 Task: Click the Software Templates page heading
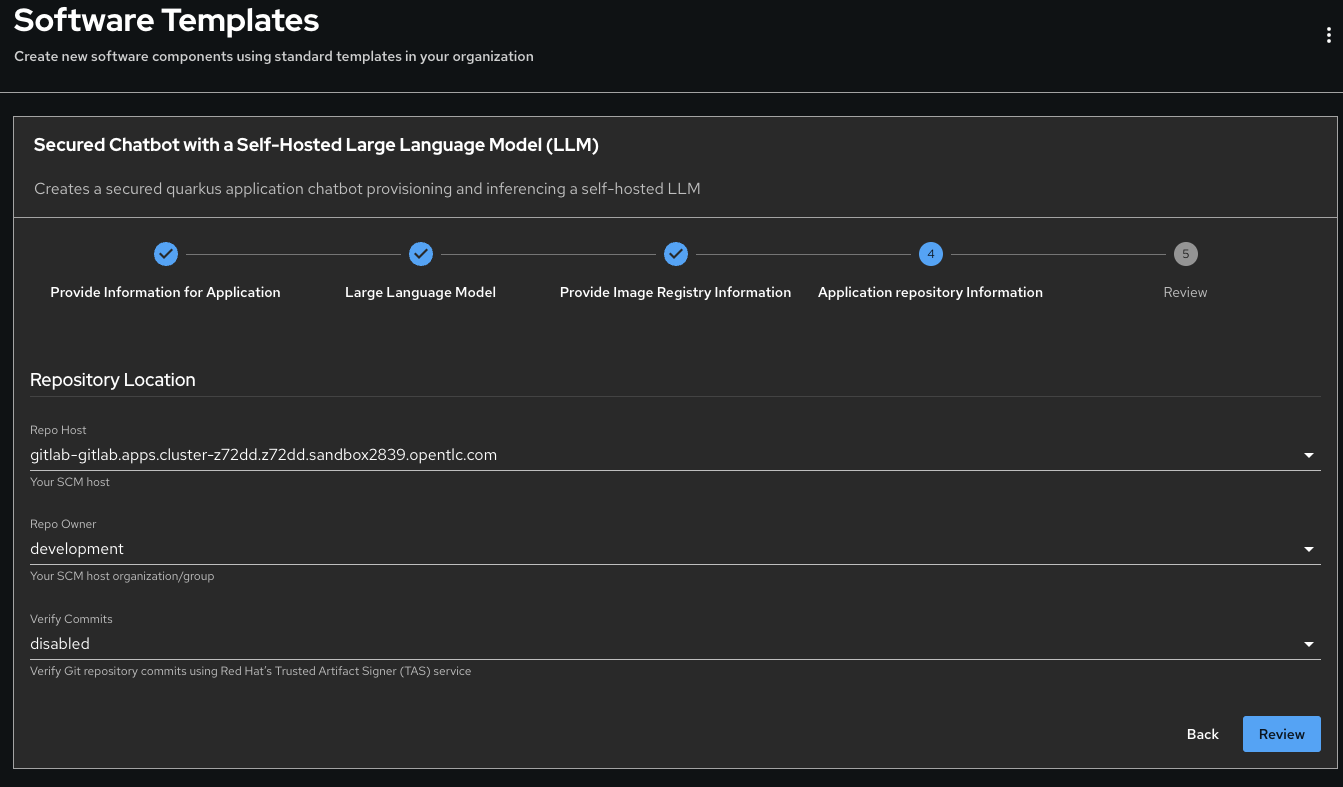(167, 20)
